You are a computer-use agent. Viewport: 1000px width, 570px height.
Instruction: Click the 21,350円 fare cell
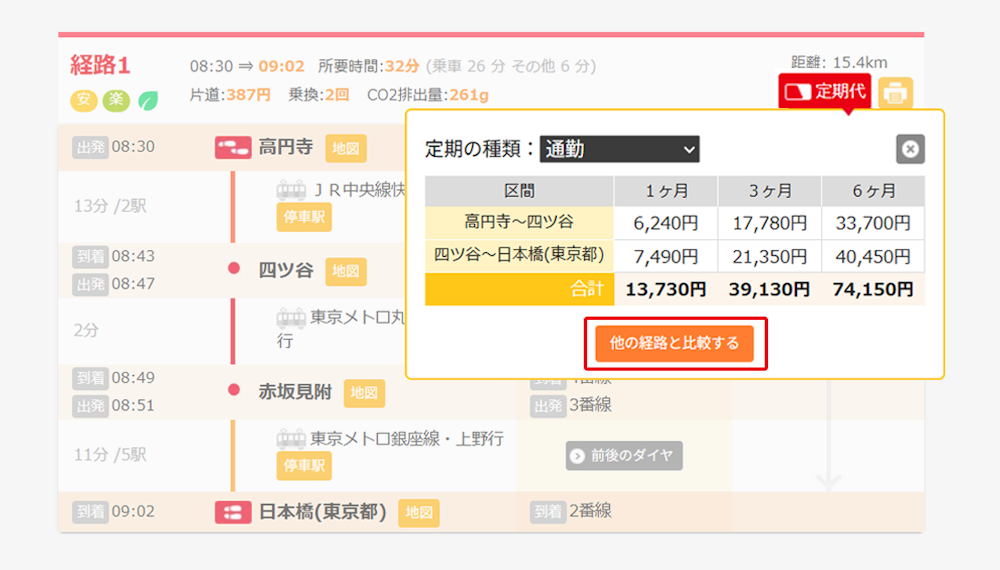pyautogui.click(x=770, y=256)
